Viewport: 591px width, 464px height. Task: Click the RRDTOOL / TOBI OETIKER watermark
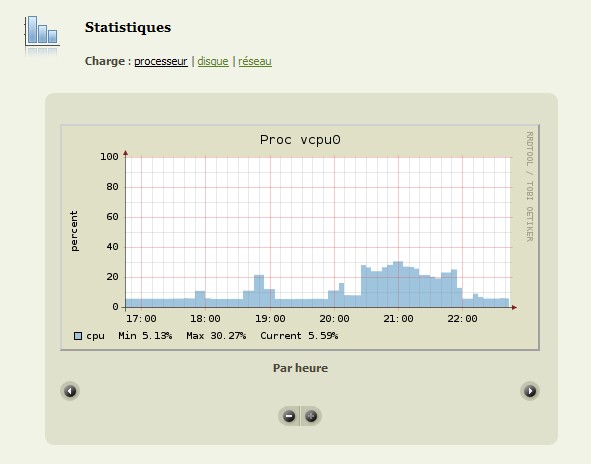coord(530,187)
